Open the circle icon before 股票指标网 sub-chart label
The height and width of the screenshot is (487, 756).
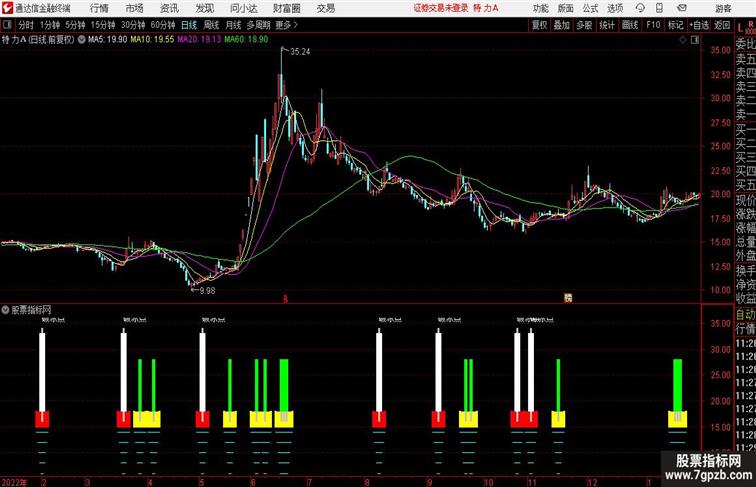click(x=5, y=310)
